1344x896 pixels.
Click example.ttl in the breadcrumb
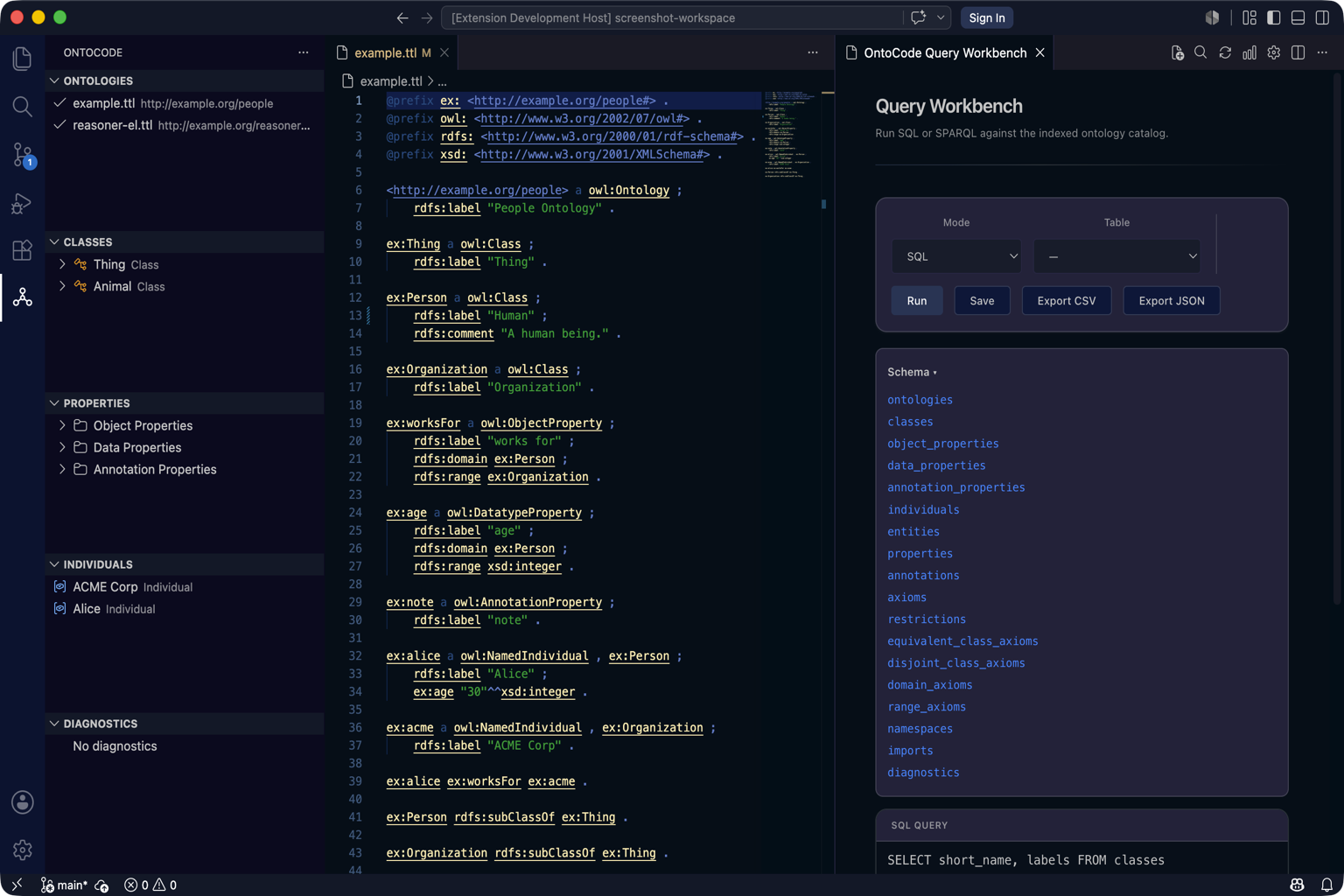coord(391,81)
